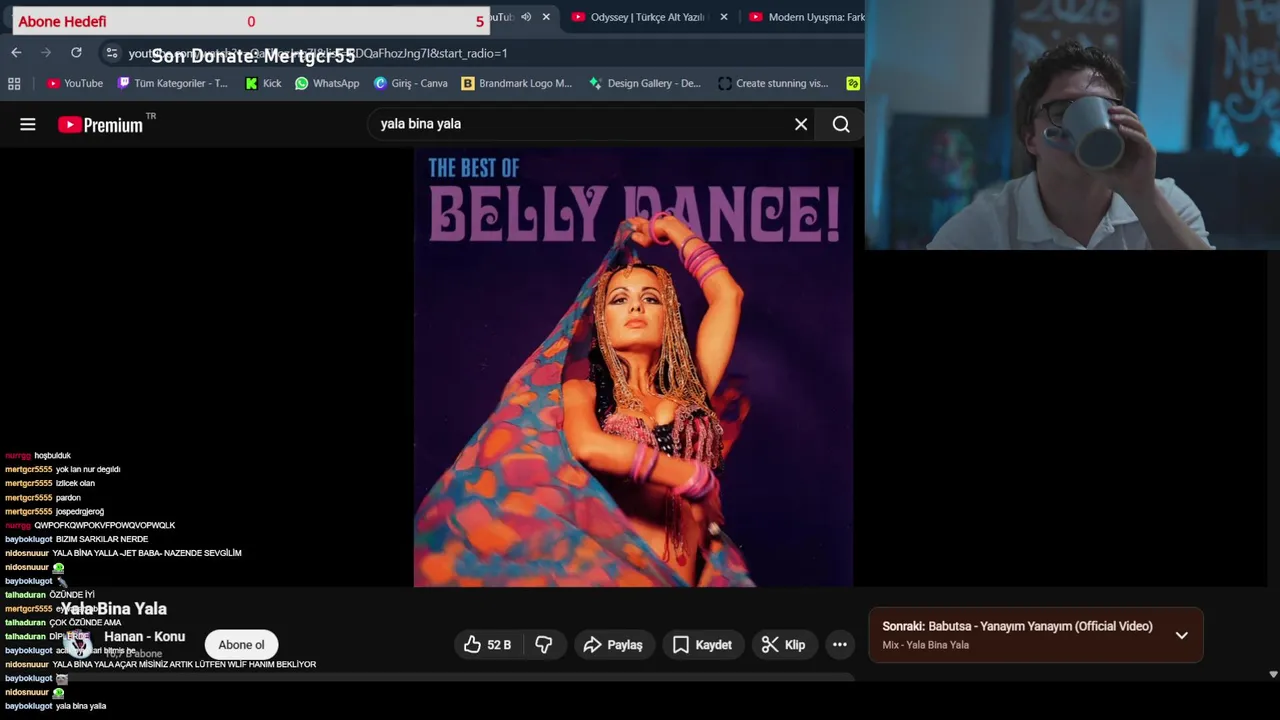Open the Kick bookmark
Image resolution: width=1280 pixels, height=720 pixels.
coord(263,83)
